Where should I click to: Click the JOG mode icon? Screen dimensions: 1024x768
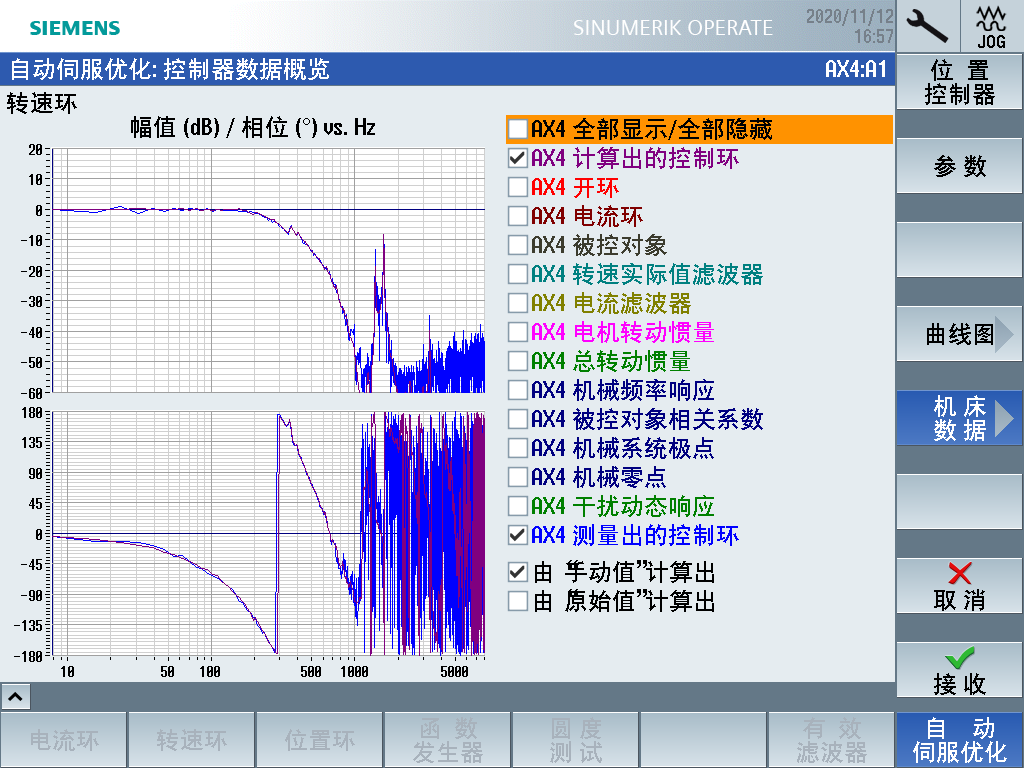(991, 25)
